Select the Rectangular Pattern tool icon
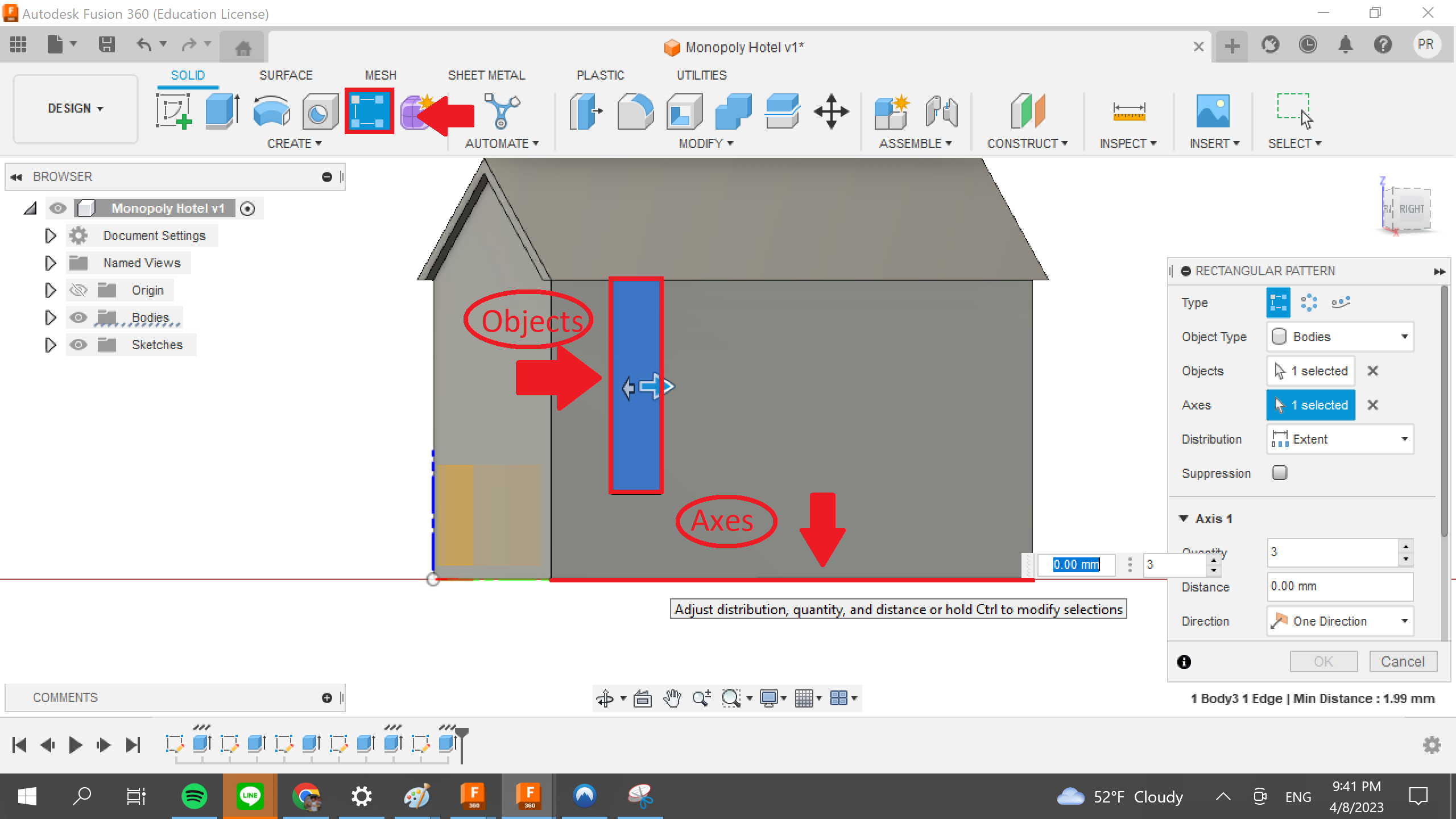The image size is (1456, 819). pyautogui.click(x=369, y=111)
